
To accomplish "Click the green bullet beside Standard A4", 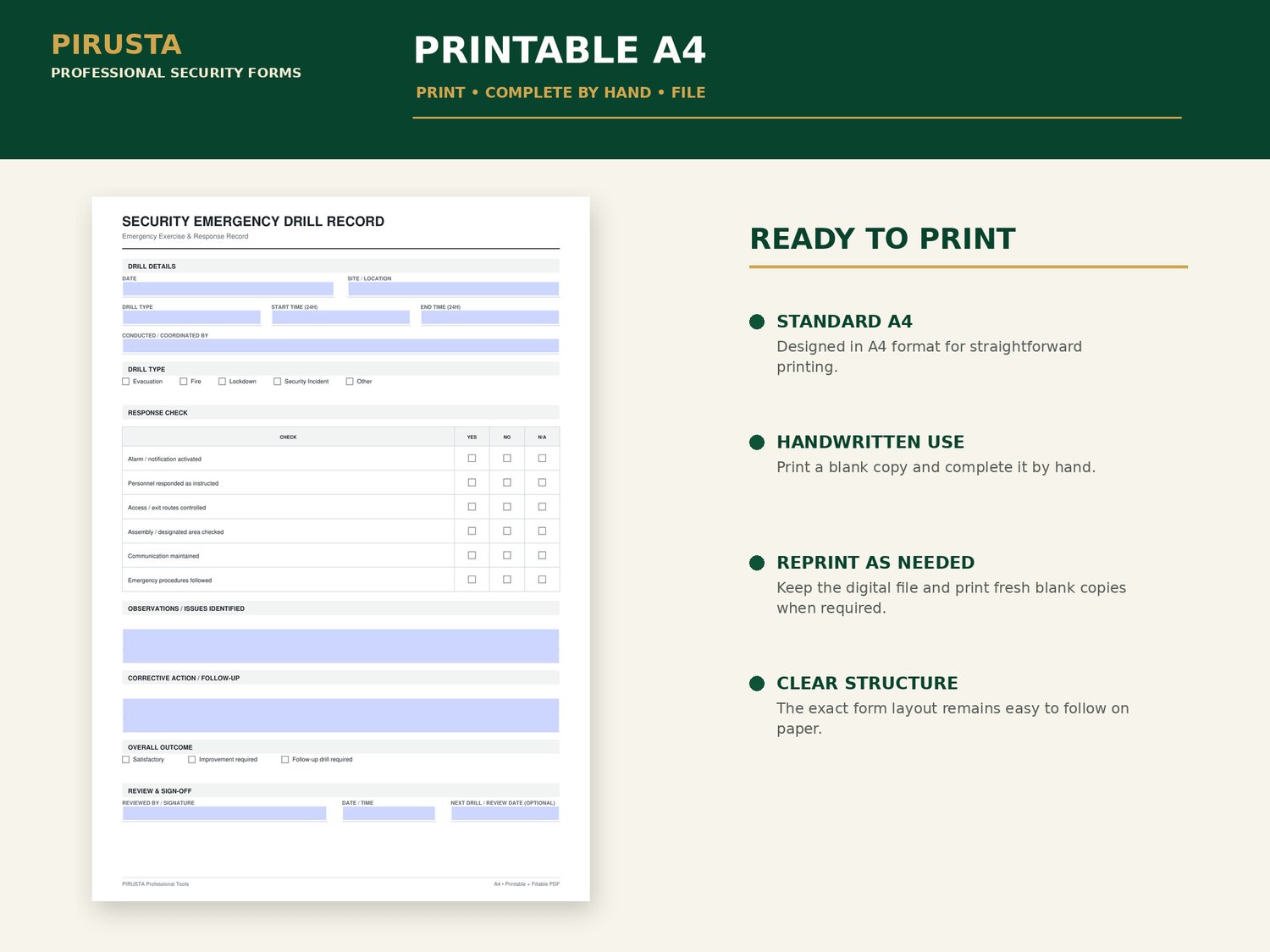I will 757,322.
